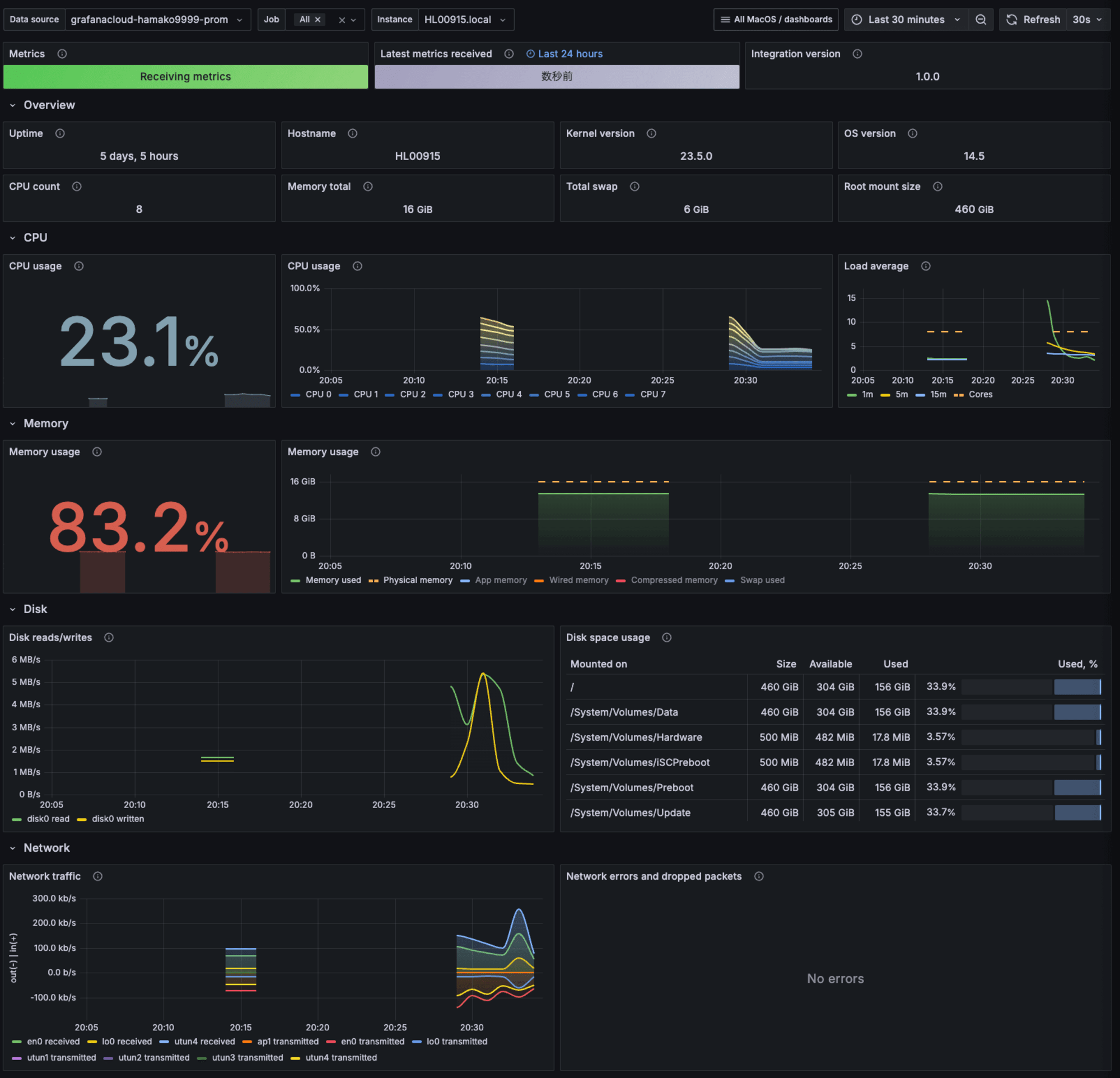Zoom out time range with magnifier icon

tap(981, 20)
